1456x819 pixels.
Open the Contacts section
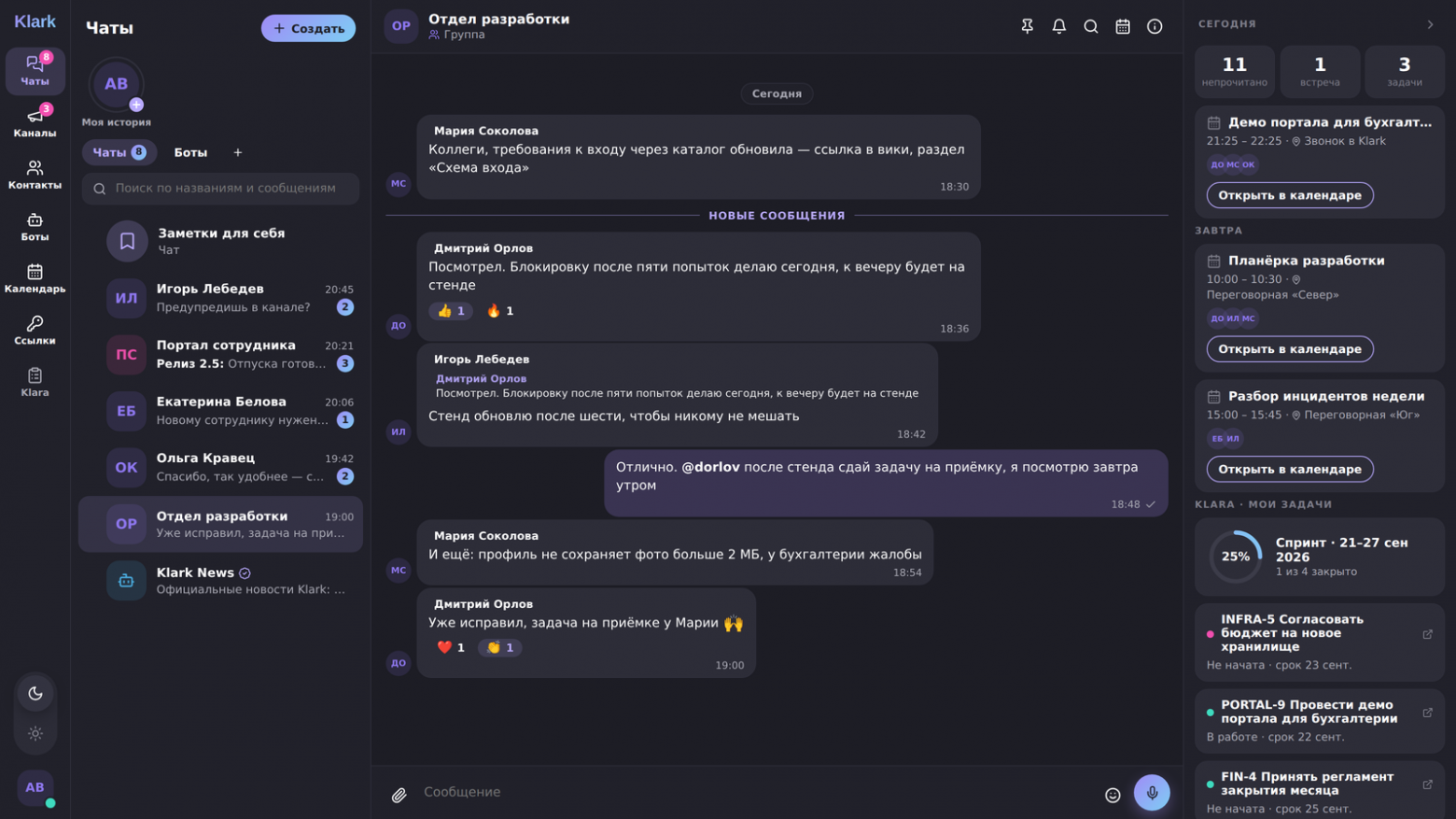[35, 174]
